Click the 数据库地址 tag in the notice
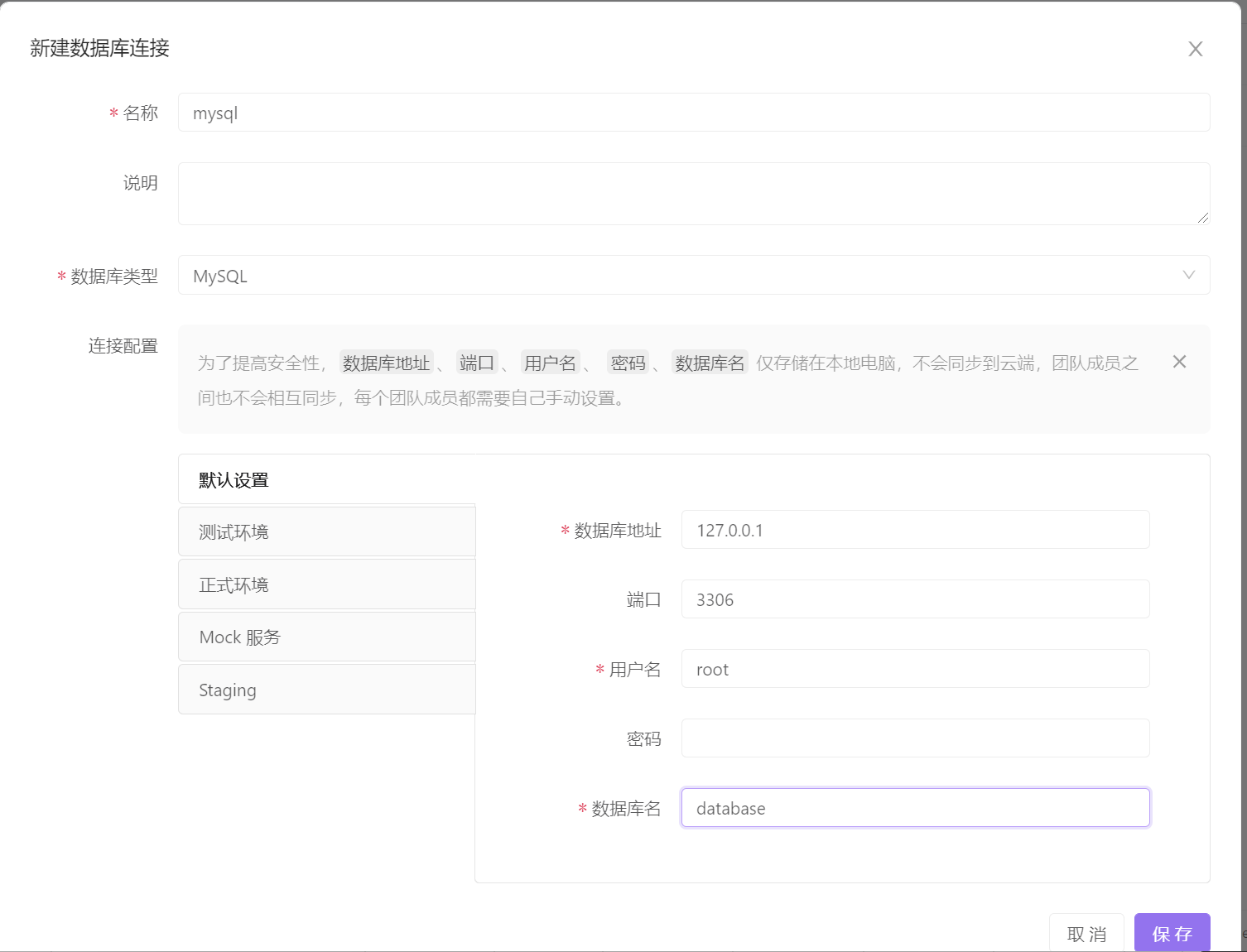This screenshot has width=1247, height=952. click(x=387, y=363)
